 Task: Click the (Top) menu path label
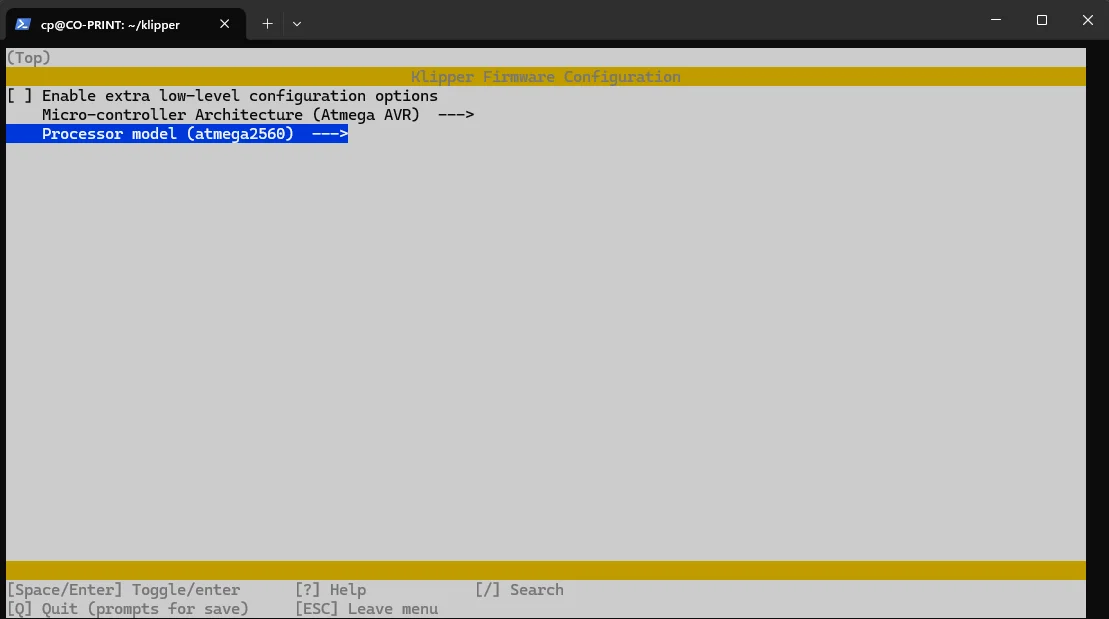coord(28,57)
